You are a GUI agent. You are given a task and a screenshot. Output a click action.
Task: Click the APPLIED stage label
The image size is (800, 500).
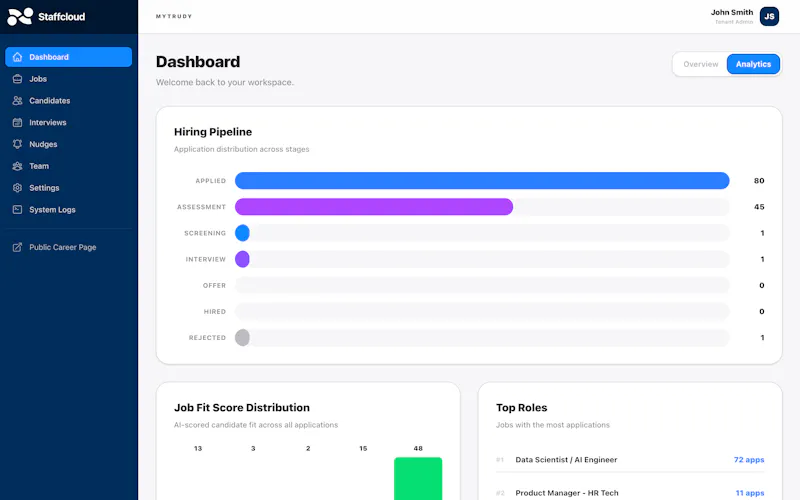pyautogui.click(x=210, y=181)
